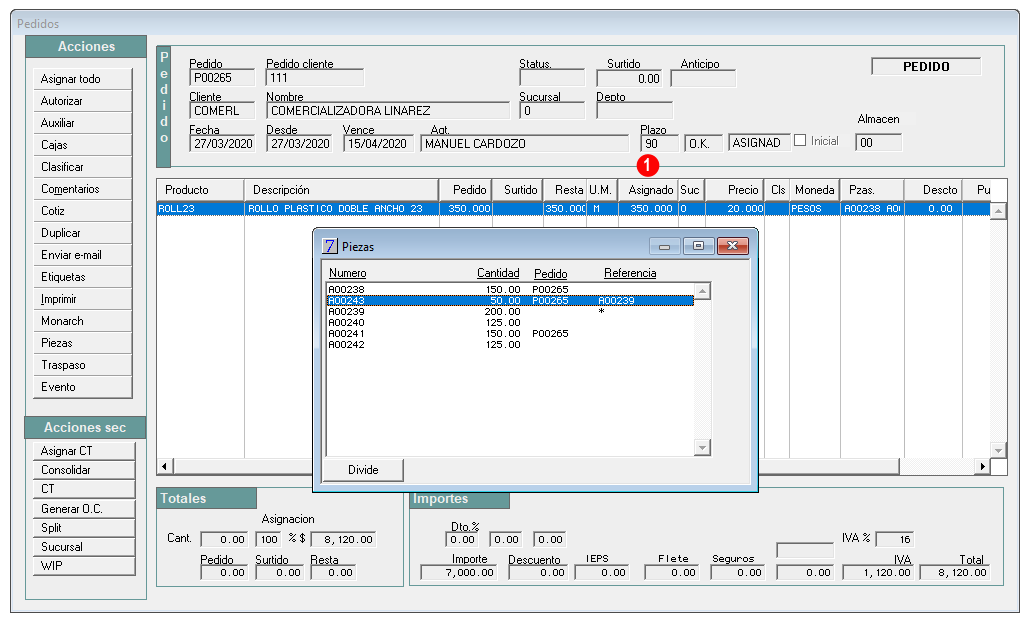Click right arrow of horizontal scrollbar
Screen dimensions: 1029x621
[982, 466]
